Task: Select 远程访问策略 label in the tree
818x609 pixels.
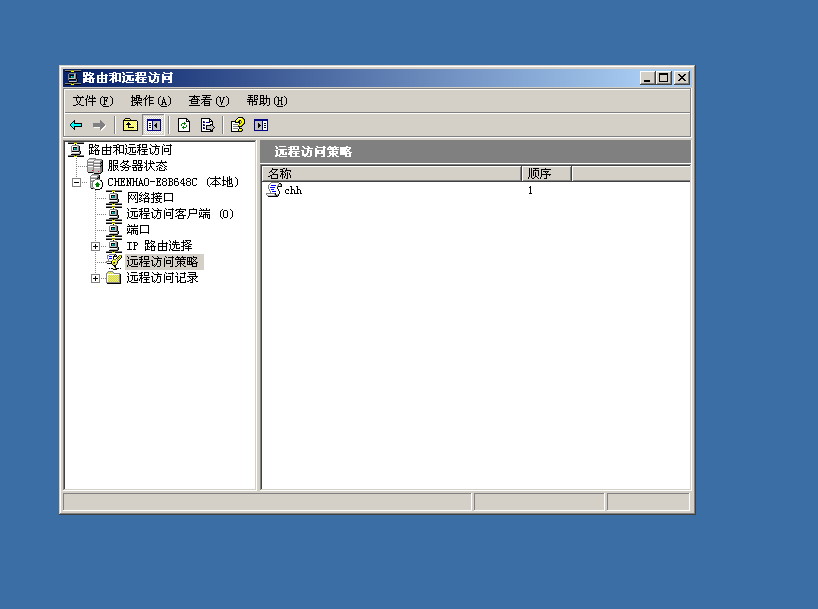Action: point(162,261)
